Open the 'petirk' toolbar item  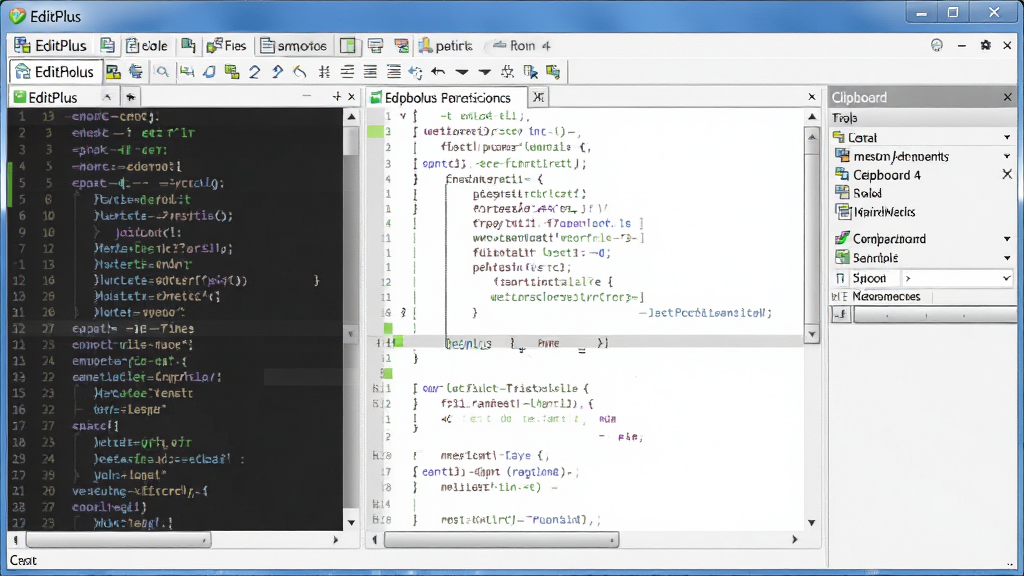pyautogui.click(x=445, y=46)
